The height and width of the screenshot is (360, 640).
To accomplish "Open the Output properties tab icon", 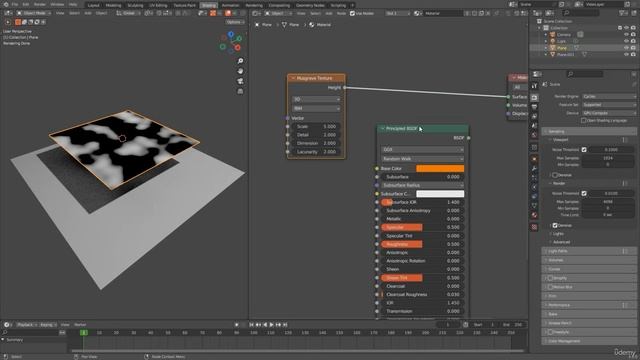I will pyautogui.click(x=535, y=107).
